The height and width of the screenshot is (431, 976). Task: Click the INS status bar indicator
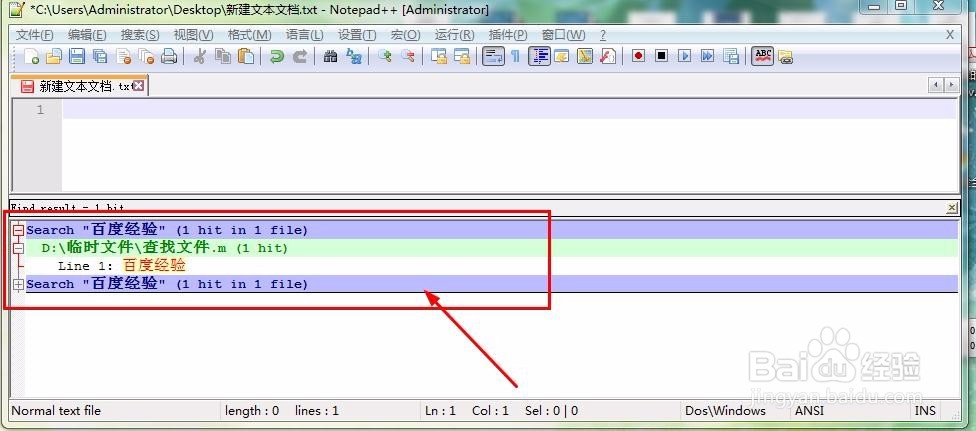point(925,411)
